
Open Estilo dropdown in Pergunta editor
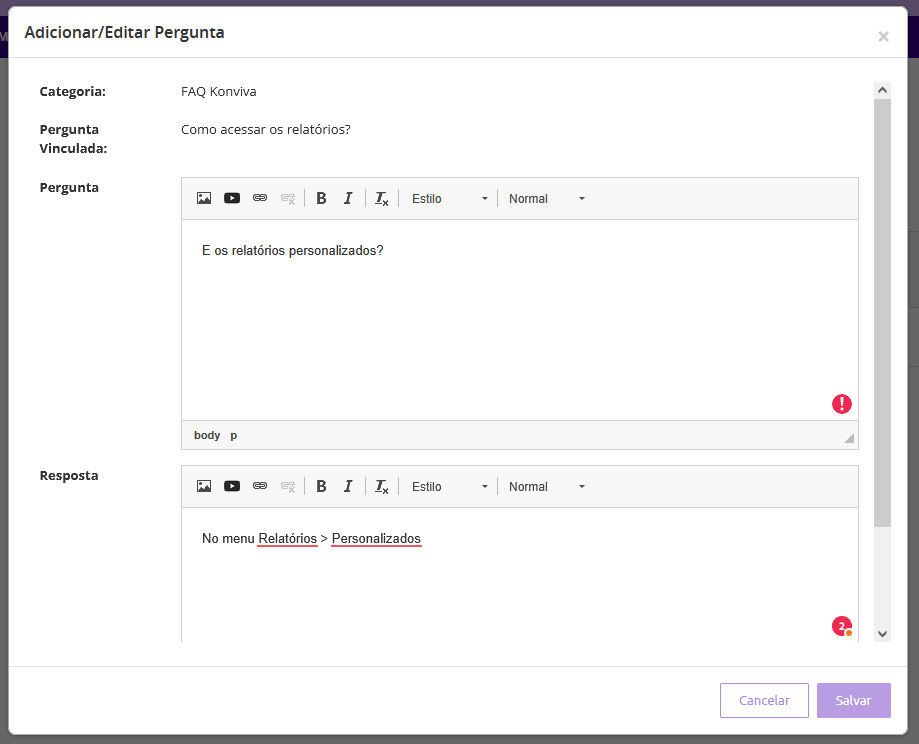[450, 198]
